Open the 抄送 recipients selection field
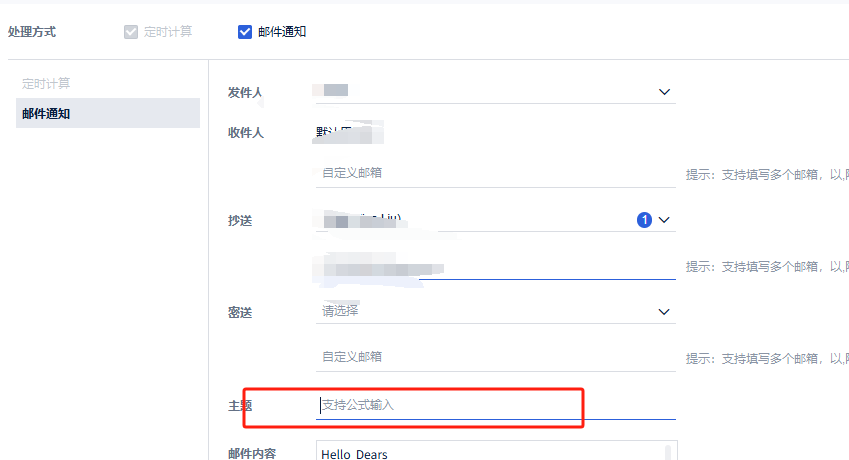 point(470,220)
